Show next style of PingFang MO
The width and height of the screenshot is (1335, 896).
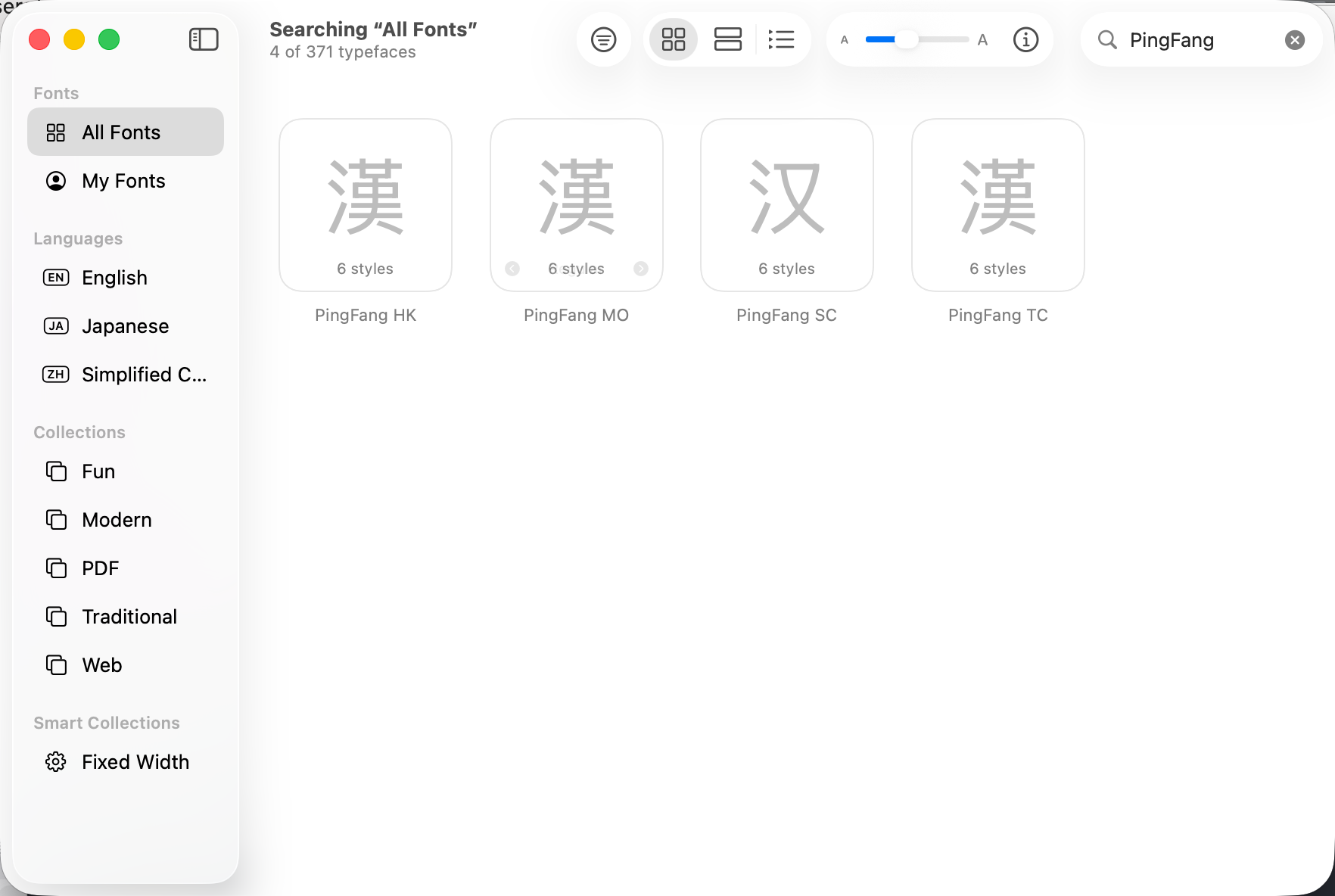pyautogui.click(x=641, y=269)
